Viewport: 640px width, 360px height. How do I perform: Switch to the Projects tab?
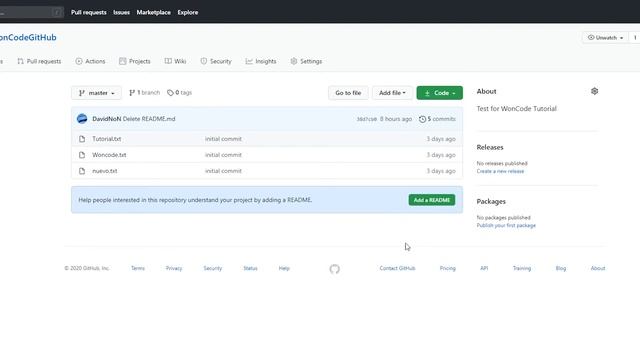point(135,61)
